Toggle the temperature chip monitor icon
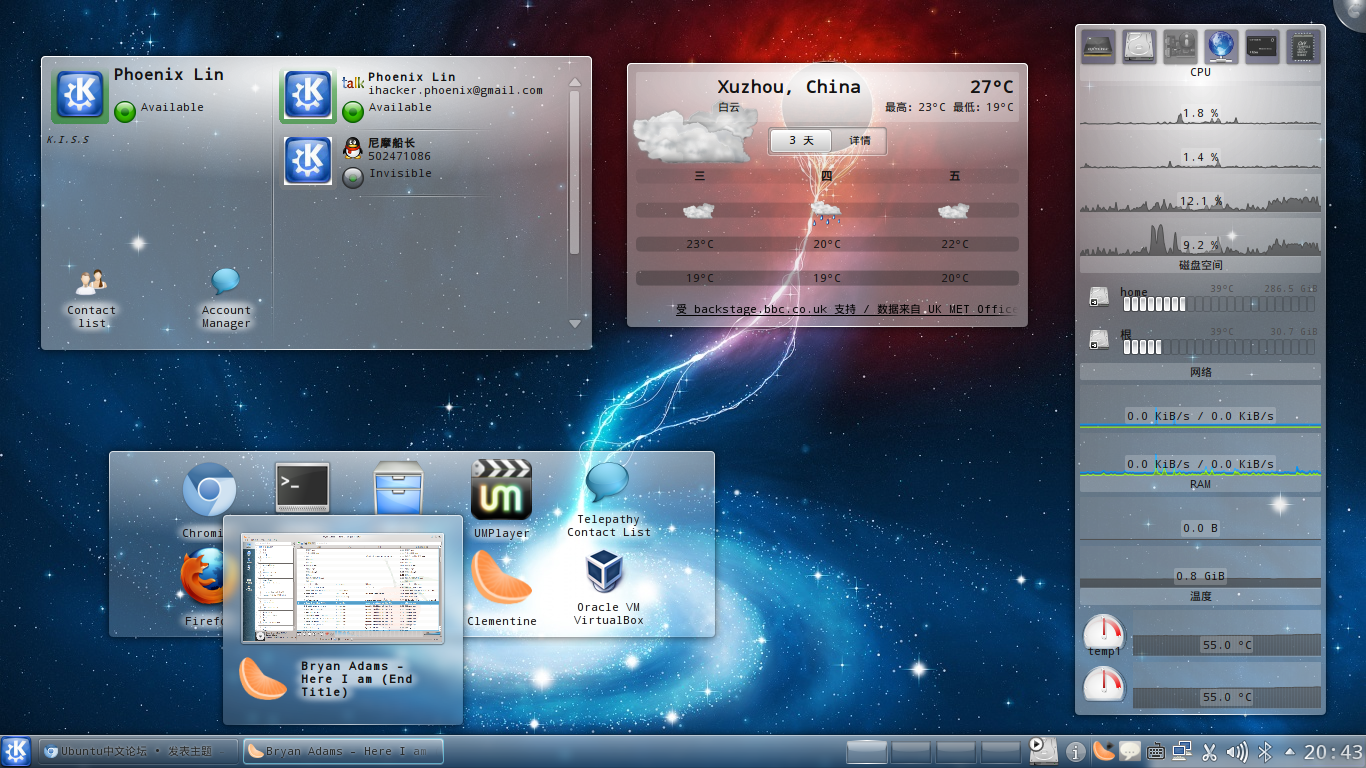 coord(1303,46)
